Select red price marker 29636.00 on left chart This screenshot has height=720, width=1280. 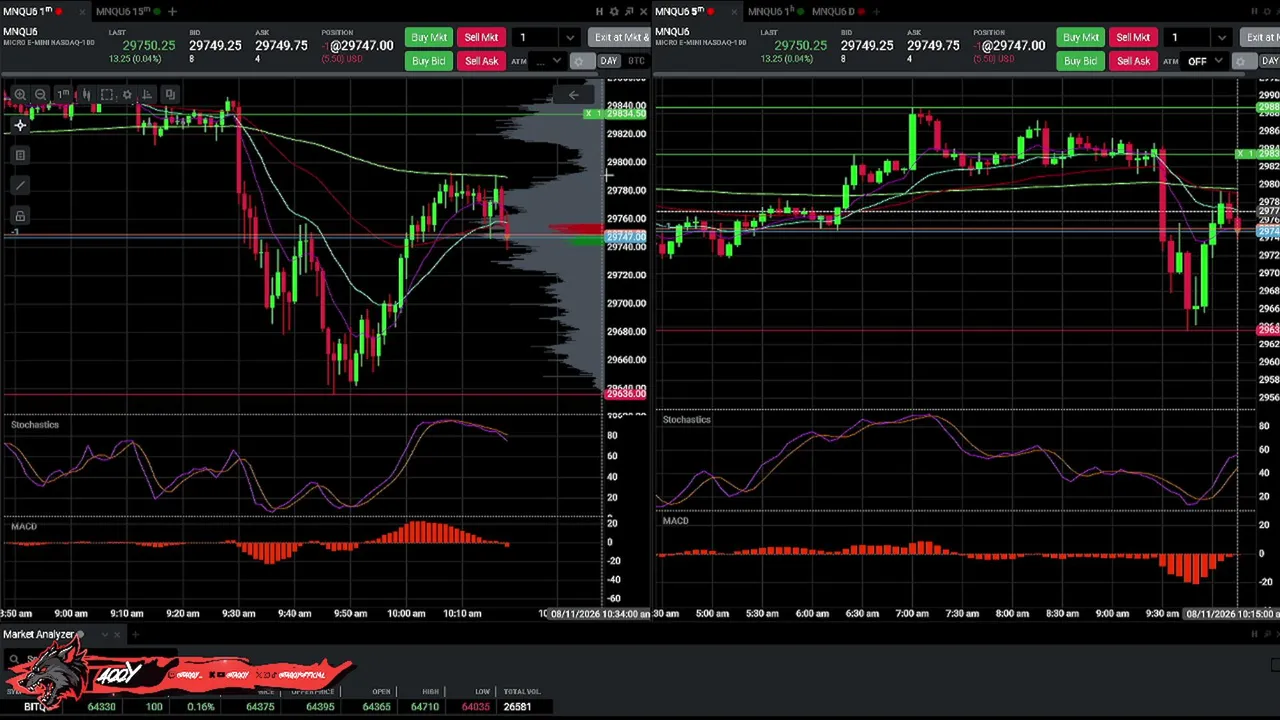point(626,394)
